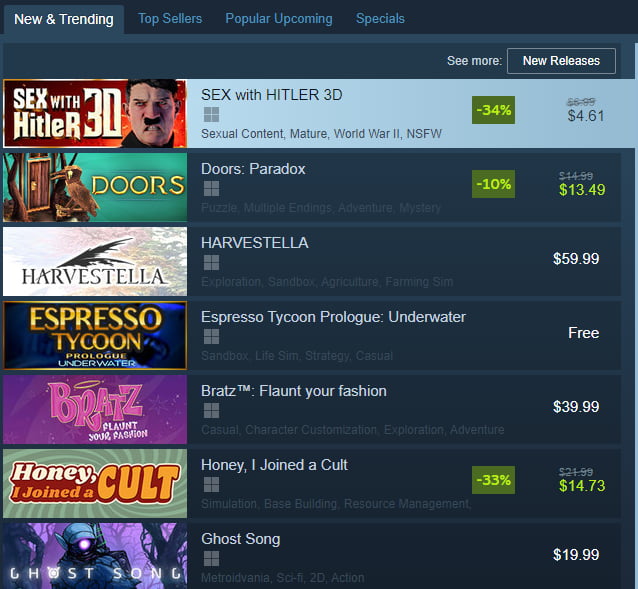Click the Windows icon under Honey, I Joined a Cult
638x589 pixels.
pos(211,485)
